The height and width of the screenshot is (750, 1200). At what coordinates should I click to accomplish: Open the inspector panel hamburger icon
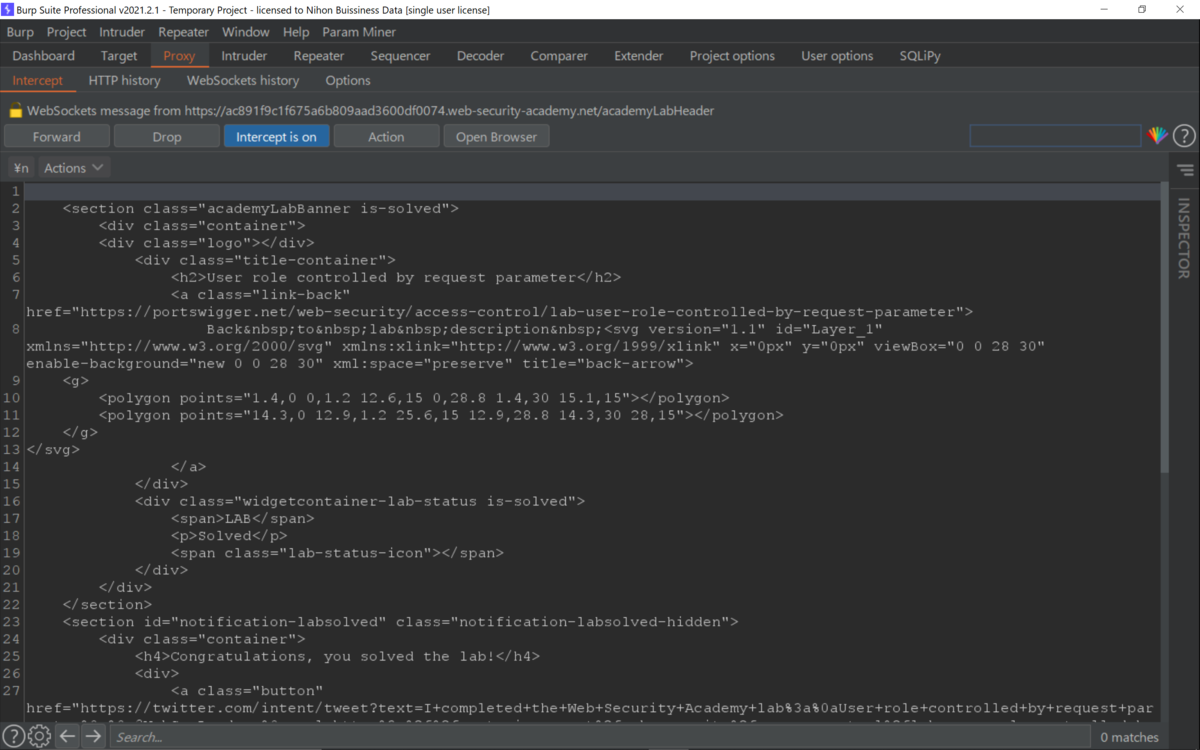[x=1186, y=170]
